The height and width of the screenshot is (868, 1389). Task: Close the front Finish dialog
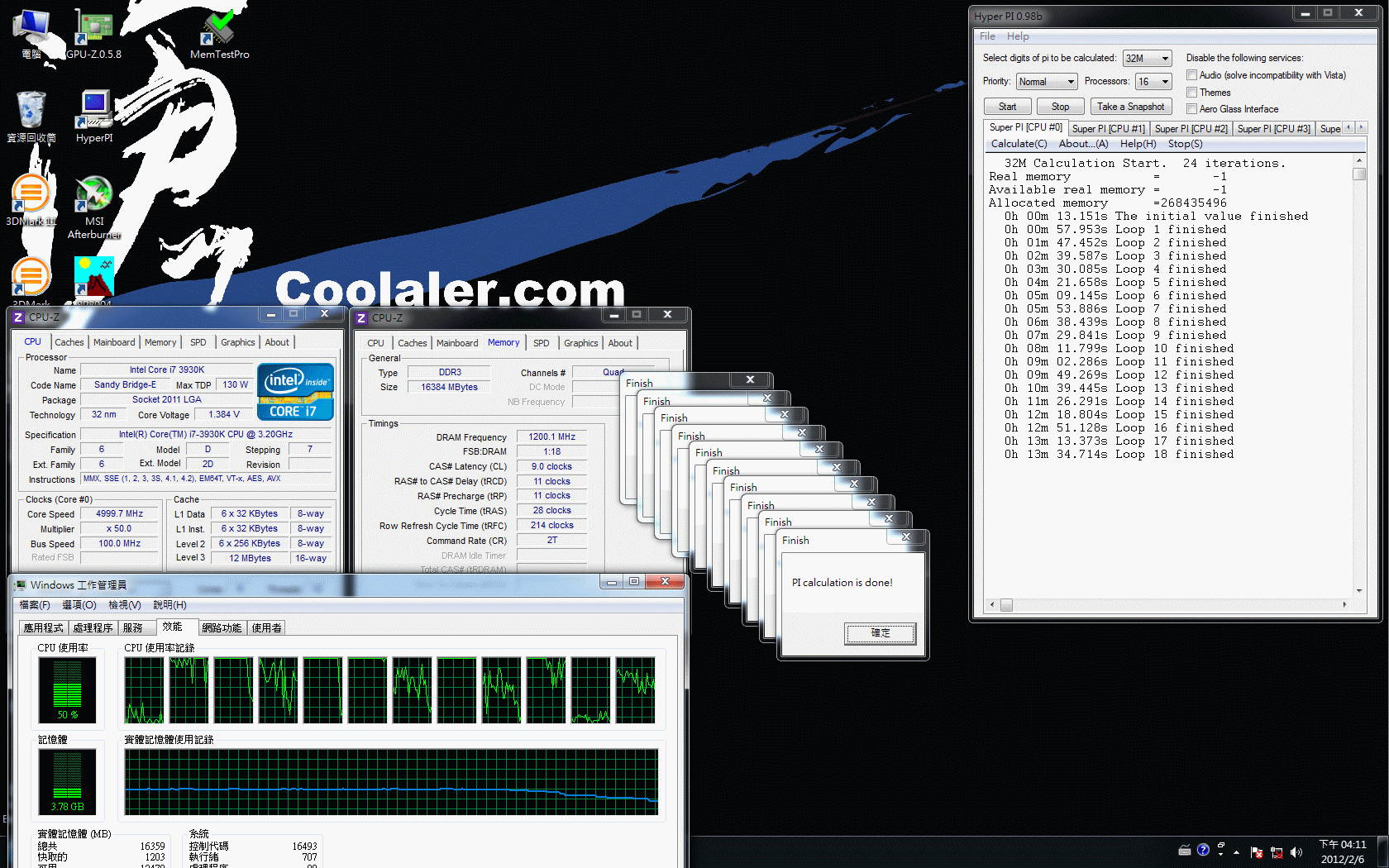(x=906, y=537)
